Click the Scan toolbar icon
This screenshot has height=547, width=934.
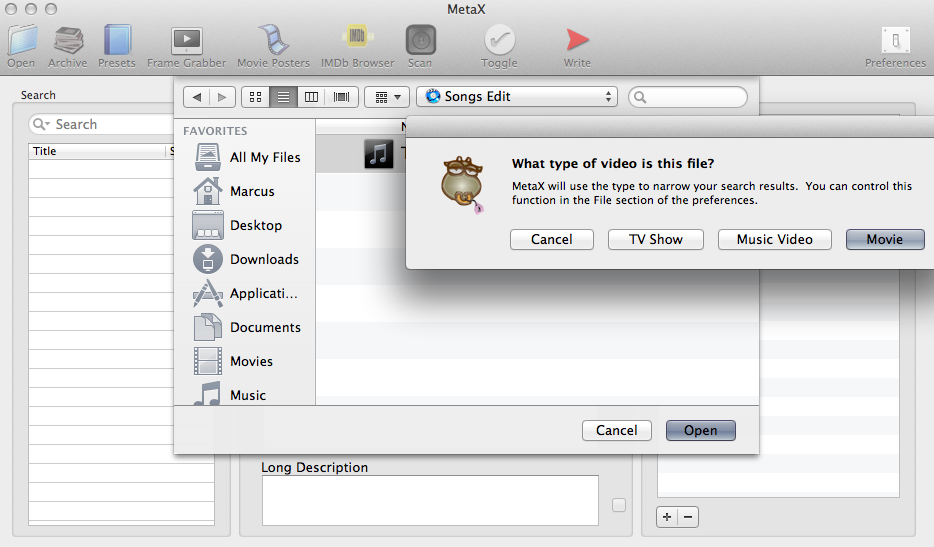point(421,41)
